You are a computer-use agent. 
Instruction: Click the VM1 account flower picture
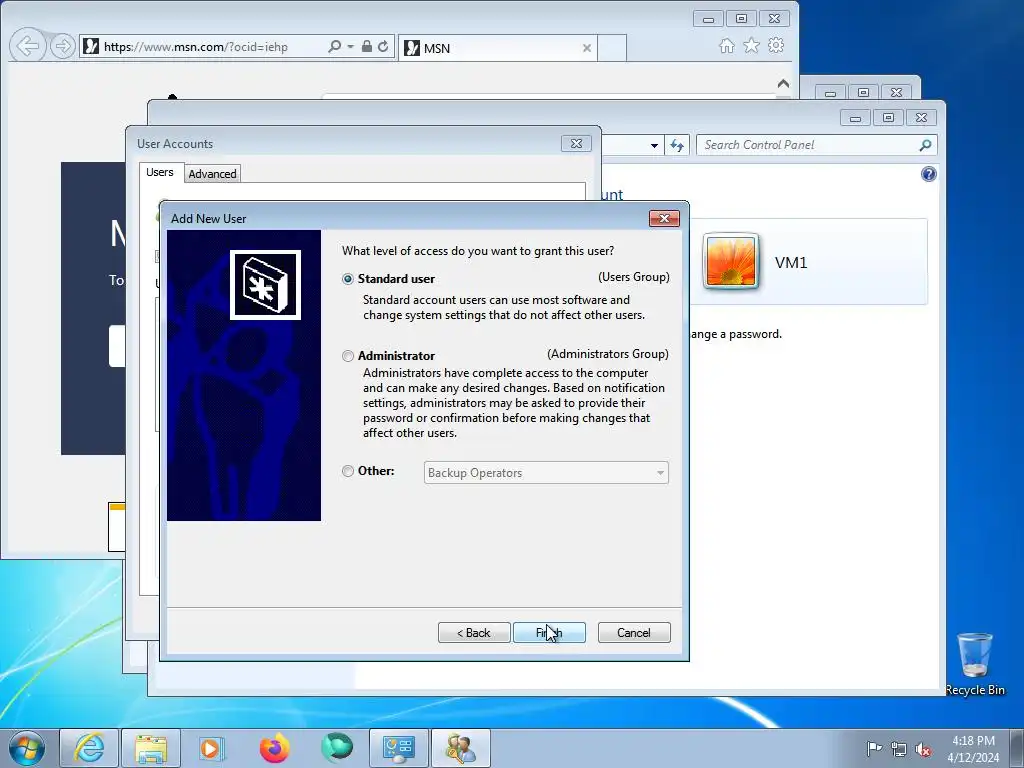coord(731,261)
